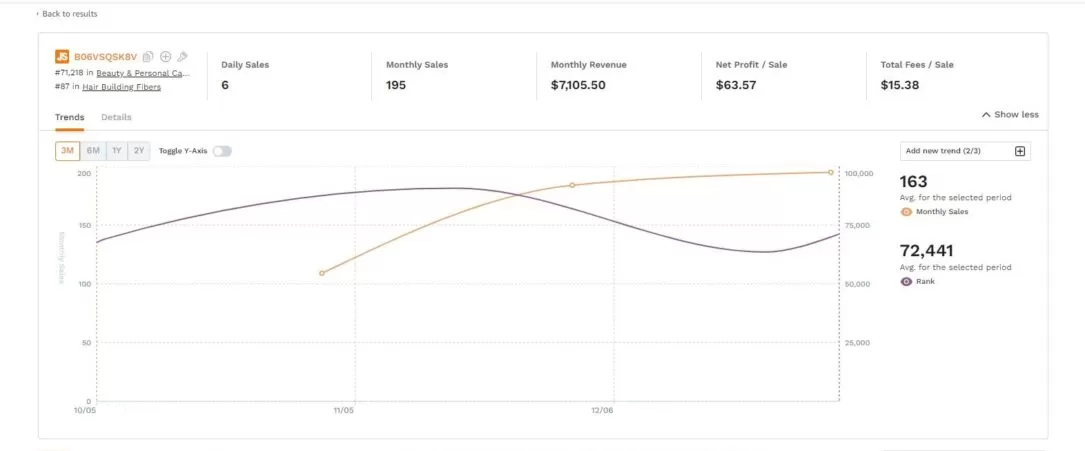Image resolution: width=1085 pixels, height=451 pixels.
Task: Click the B06VSQSK8V ASIN text
Action: click(105, 57)
